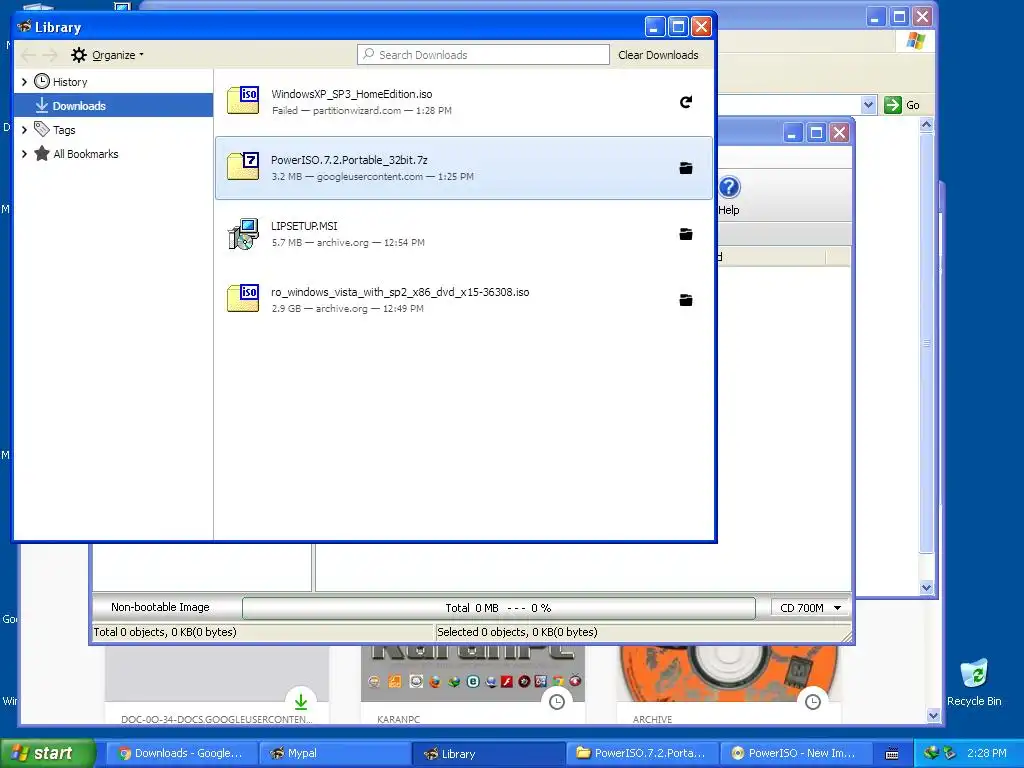
Task: Click the keyboard icon in the taskbar
Action: (x=891, y=754)
